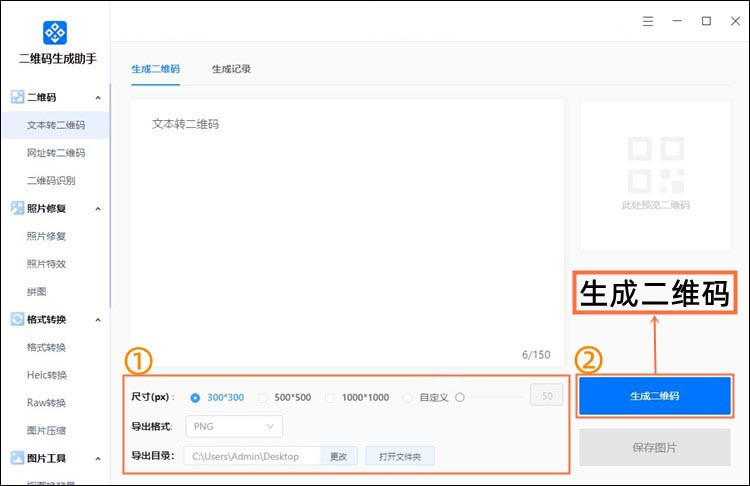Collapse the 图片工具 sidebar section
This screenshot has width=750, height=486.
click(x=98, y=458)
